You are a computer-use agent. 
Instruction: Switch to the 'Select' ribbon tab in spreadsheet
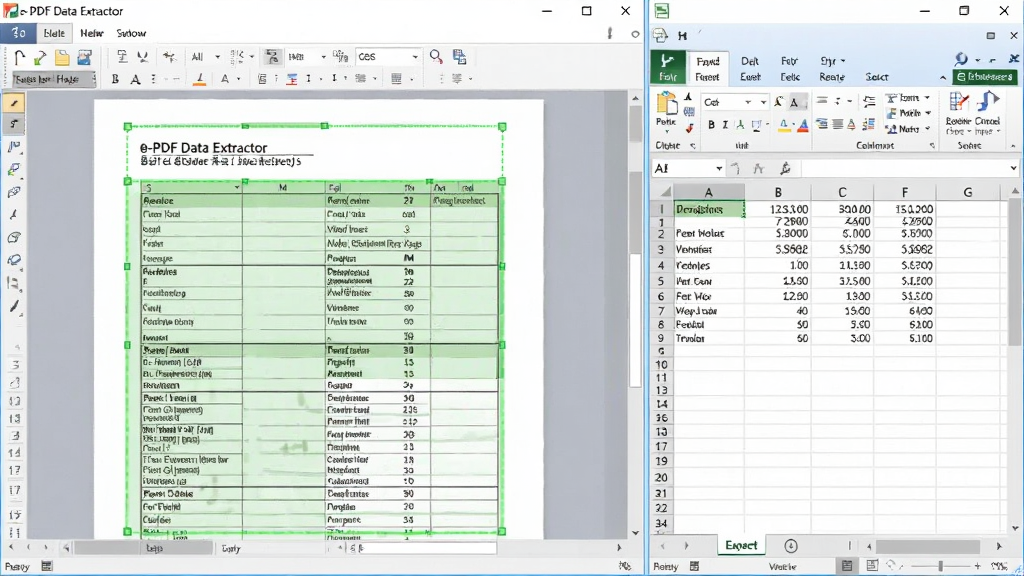[x=876, y=77]
